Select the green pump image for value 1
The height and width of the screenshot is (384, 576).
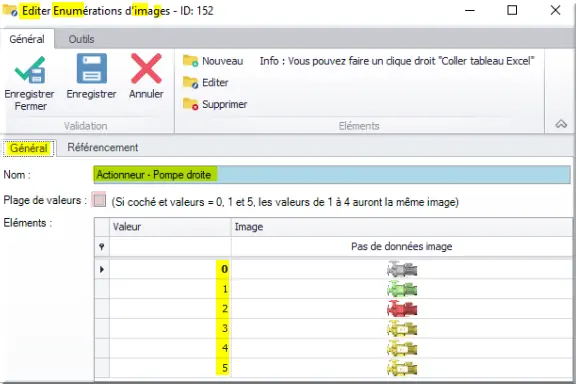pyautogui.click(x=402, y=289)
